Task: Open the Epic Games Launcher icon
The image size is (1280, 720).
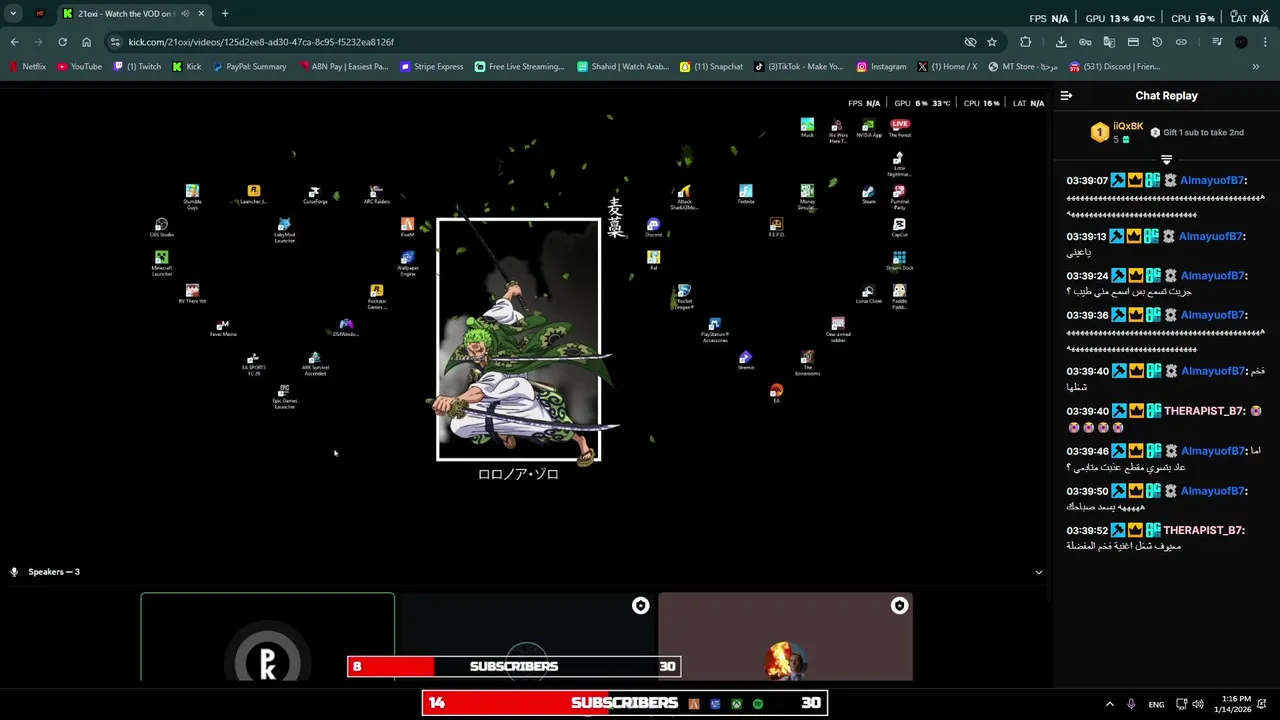Action: pyautogui.click(x=284, y=396)
